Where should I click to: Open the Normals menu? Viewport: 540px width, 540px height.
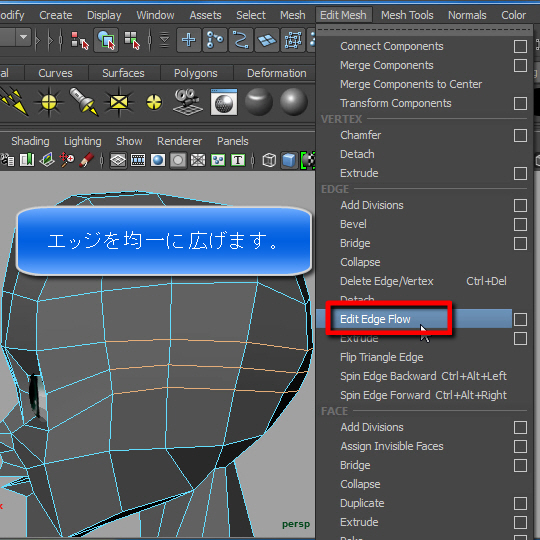(x=467, y=15)
